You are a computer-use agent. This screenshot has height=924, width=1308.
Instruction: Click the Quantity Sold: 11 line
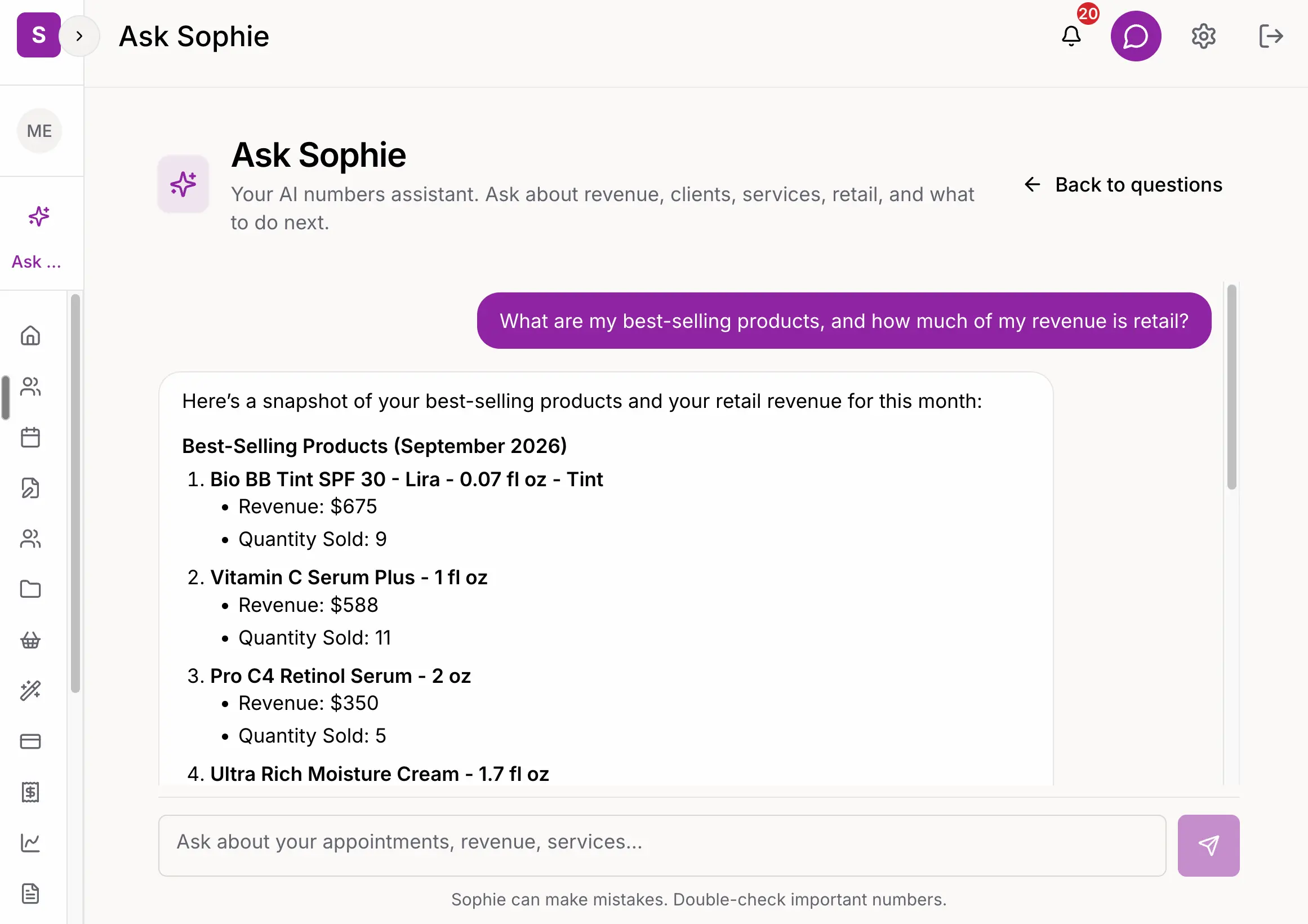coord(314,637)
